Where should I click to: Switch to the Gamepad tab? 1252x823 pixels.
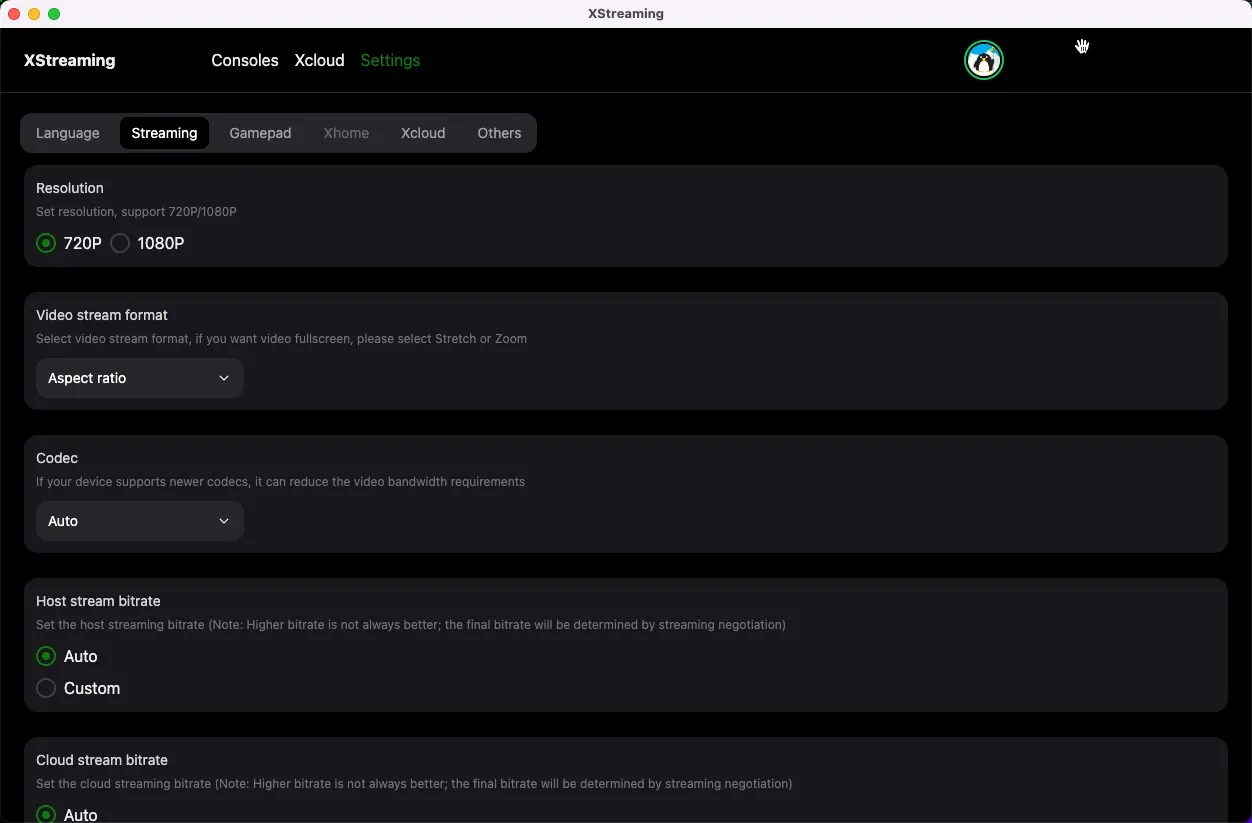coord(260,133)
